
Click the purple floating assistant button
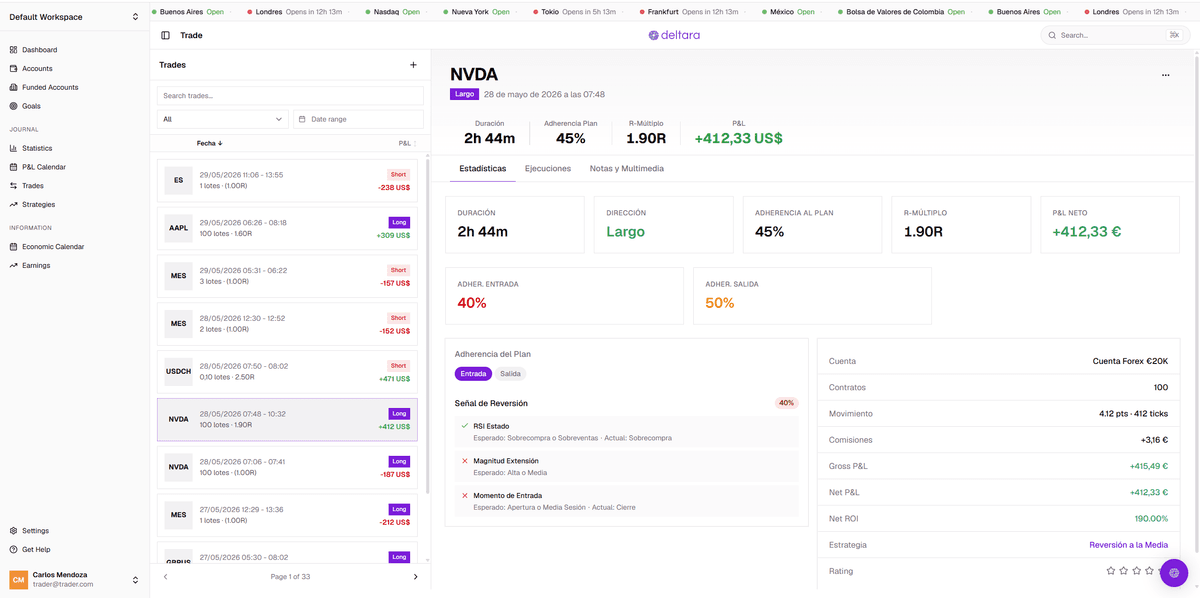[x=1174, y=573]
